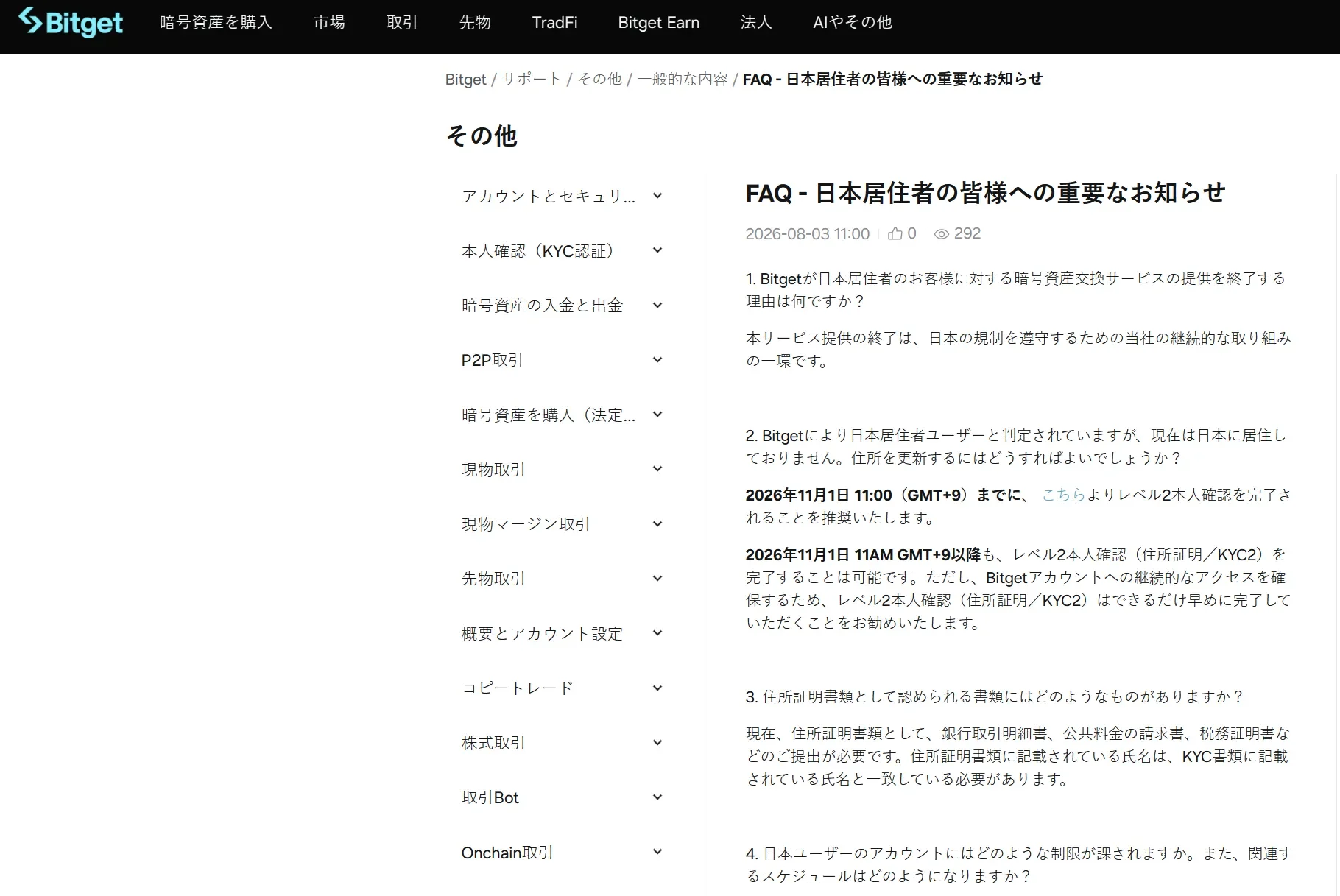Select the 現物マージン取引 sidebar category
This screenshot has height=896, width=1340.
[526, 524]
